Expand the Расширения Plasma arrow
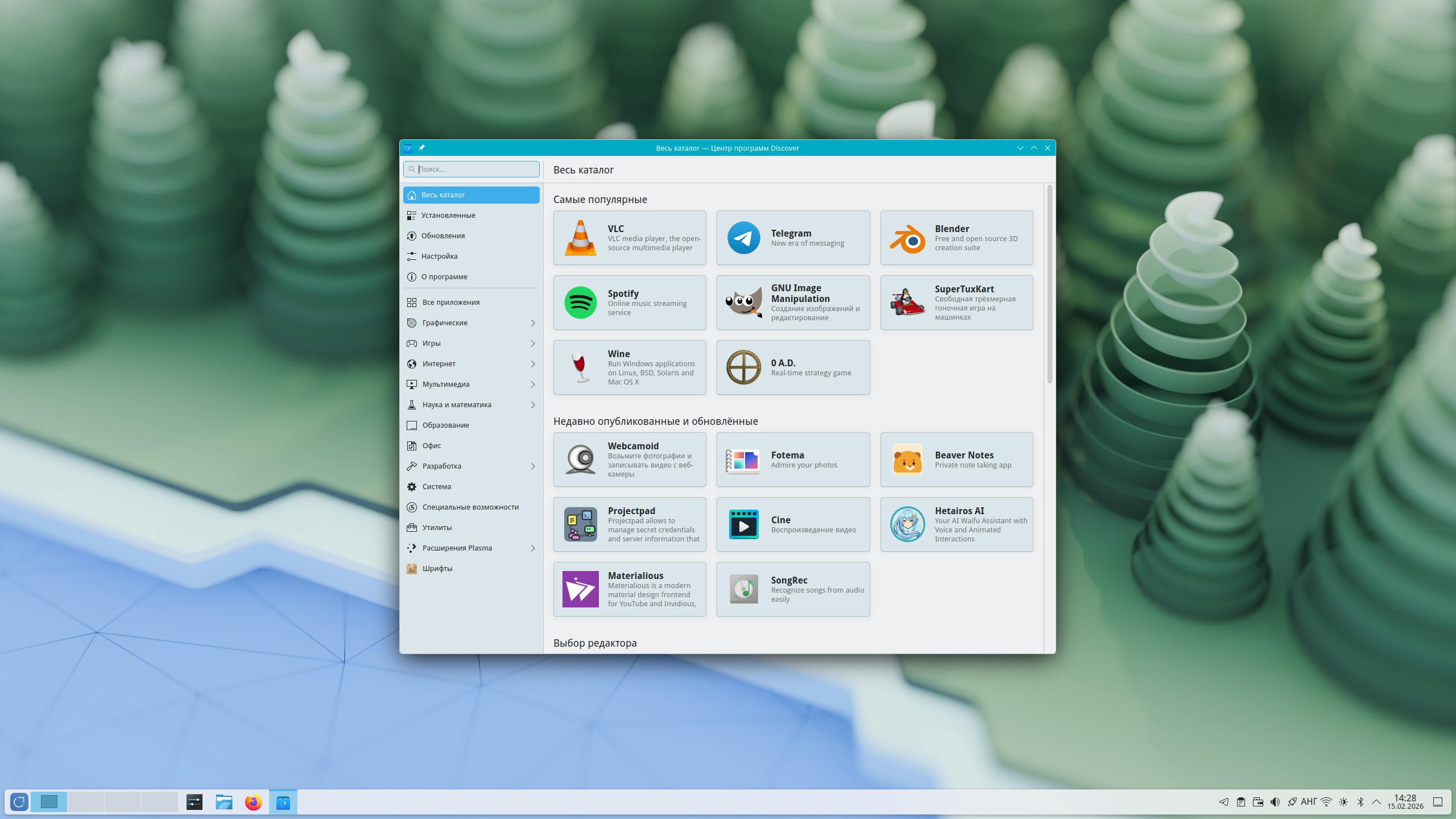This screenshot has height=819, width=1456. 532,548
